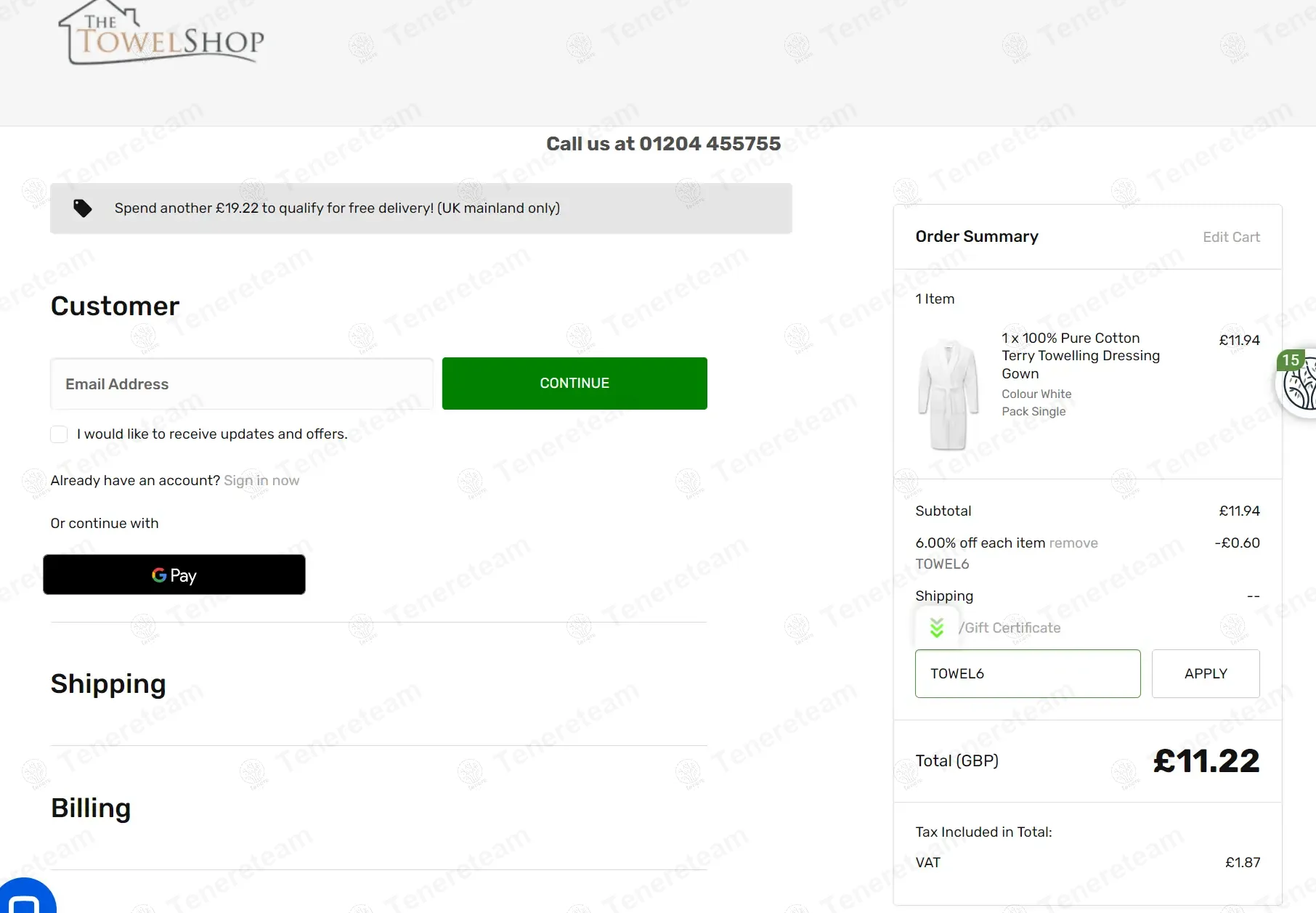Click the Billing section heading

pos(91,808)
